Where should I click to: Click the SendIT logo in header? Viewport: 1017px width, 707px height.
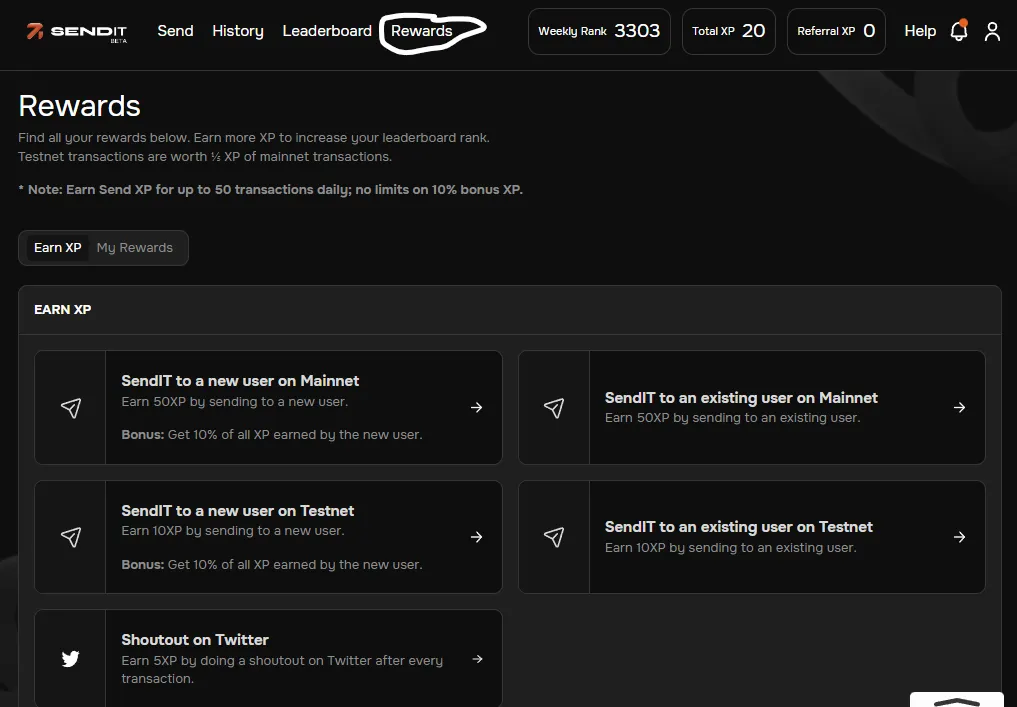(x=77, y=32)
